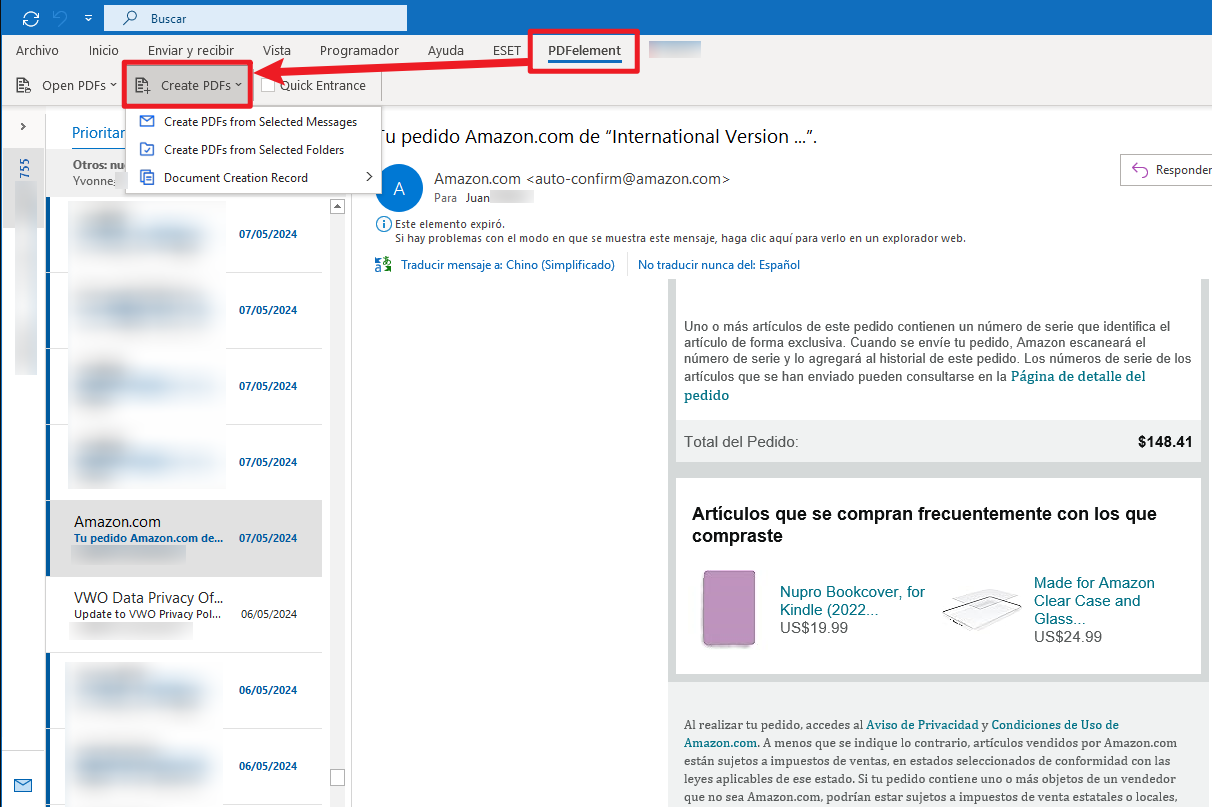Click the Responder button

(1167, 170)
